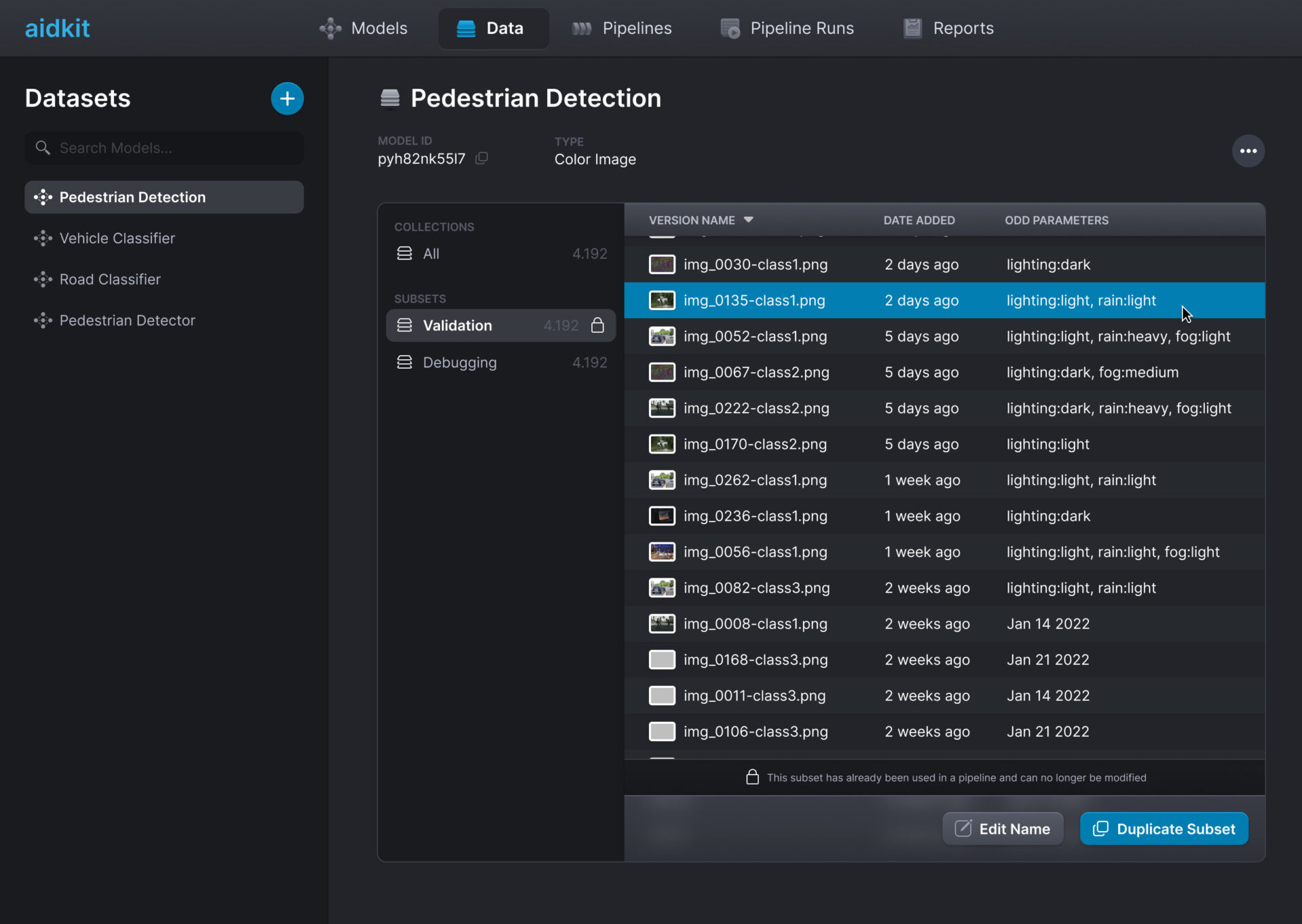
Task: Click the lock icon on Validation subset
Action: [597, 325]
